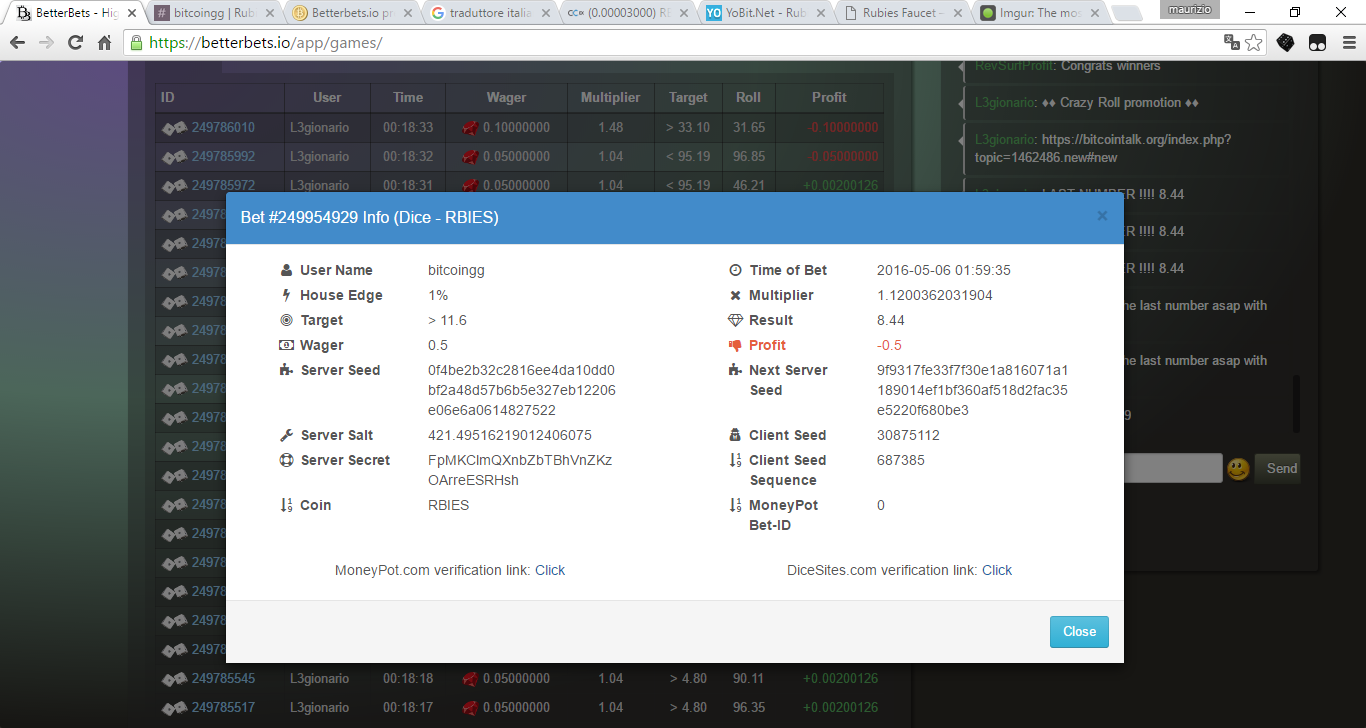The width and height of the screenshot is (1366, 728).
Task: Click the time value 2016-05-06 01:59:35
Action: click(x=946, y=270)
